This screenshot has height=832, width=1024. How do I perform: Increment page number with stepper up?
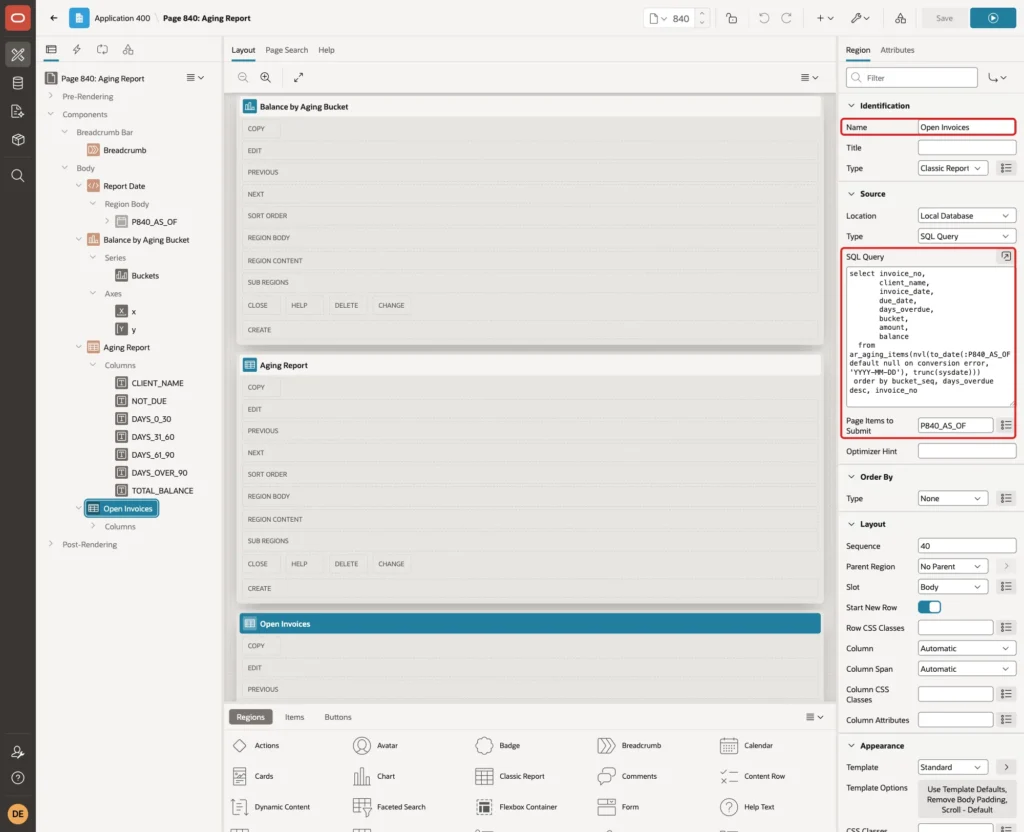[702, 14]
